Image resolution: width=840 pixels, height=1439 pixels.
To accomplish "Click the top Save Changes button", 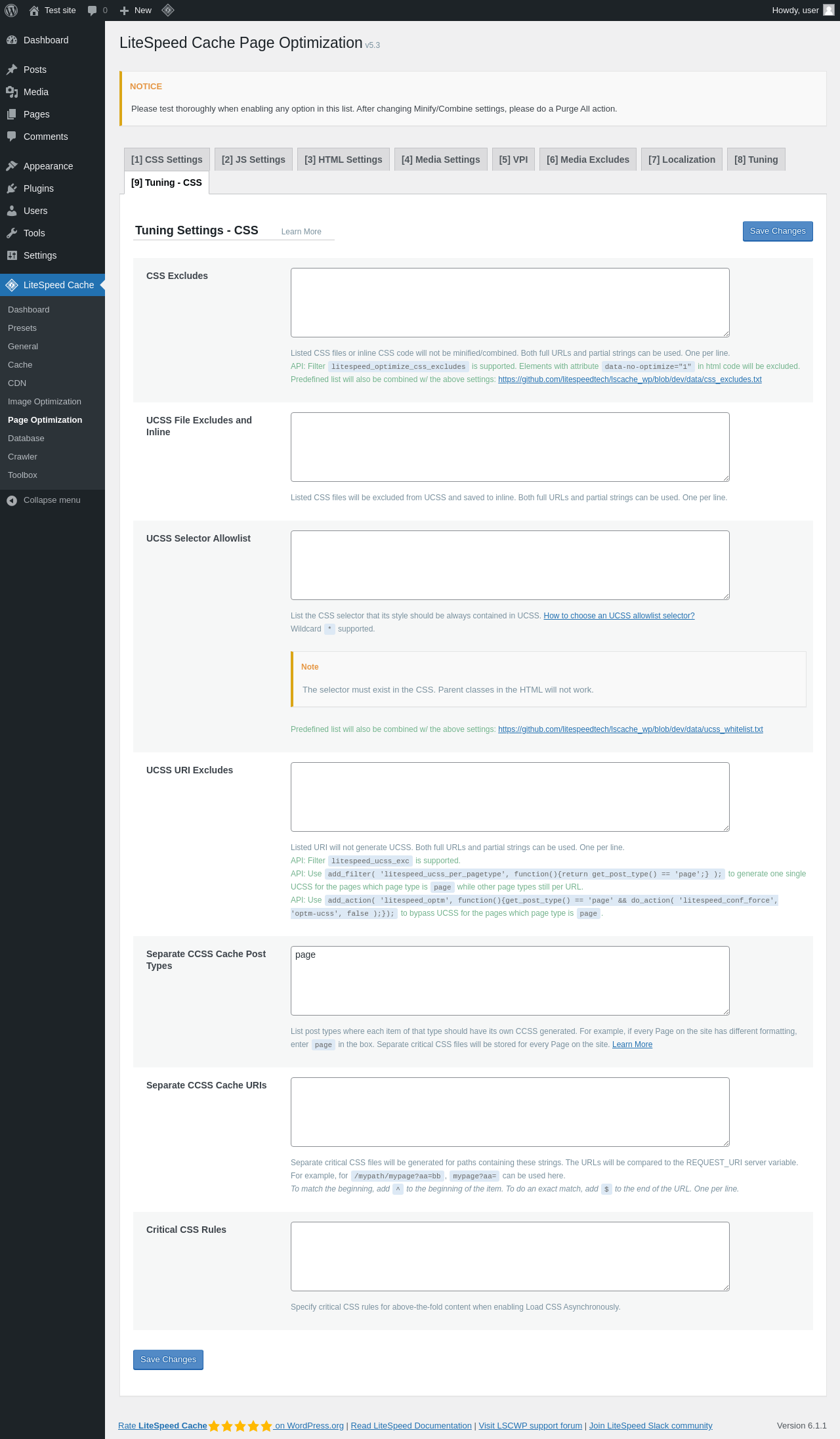I will pos(778,231).
